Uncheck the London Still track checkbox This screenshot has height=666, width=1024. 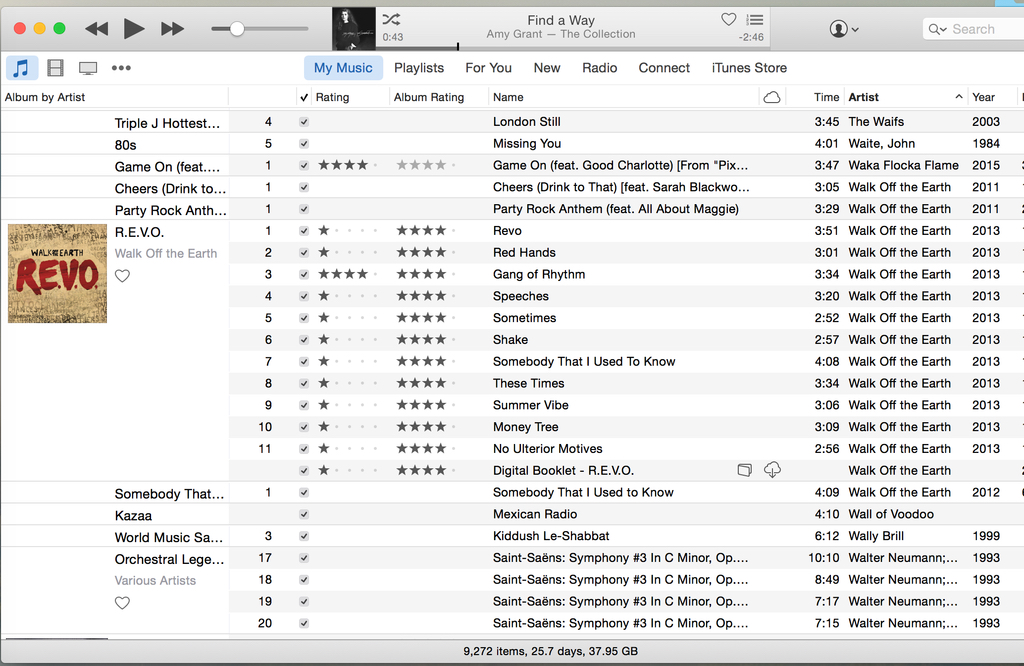(x=304, y=121)
